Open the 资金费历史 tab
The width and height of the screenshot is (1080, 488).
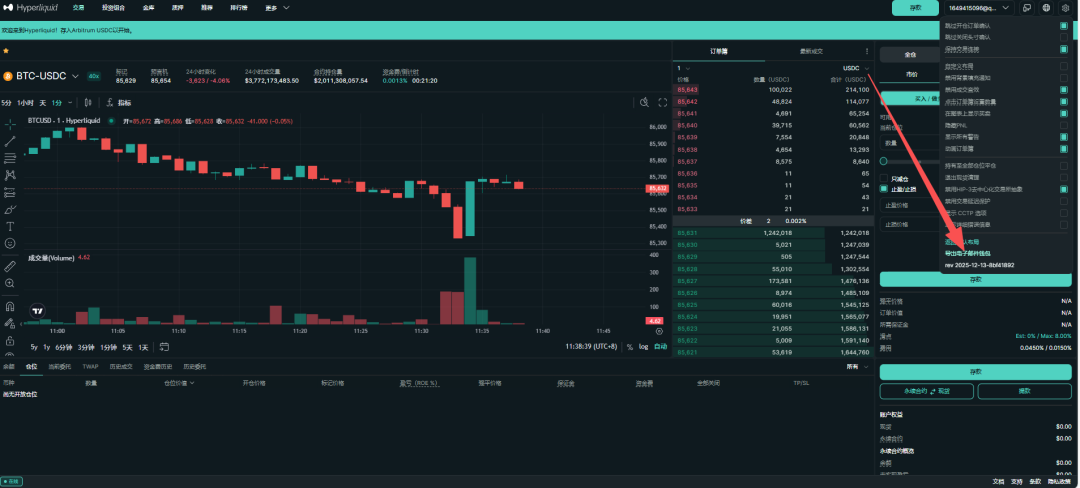158,367
